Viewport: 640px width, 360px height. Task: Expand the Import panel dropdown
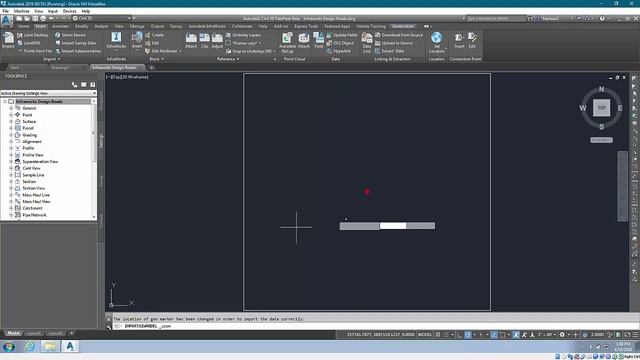click(52, 59)
